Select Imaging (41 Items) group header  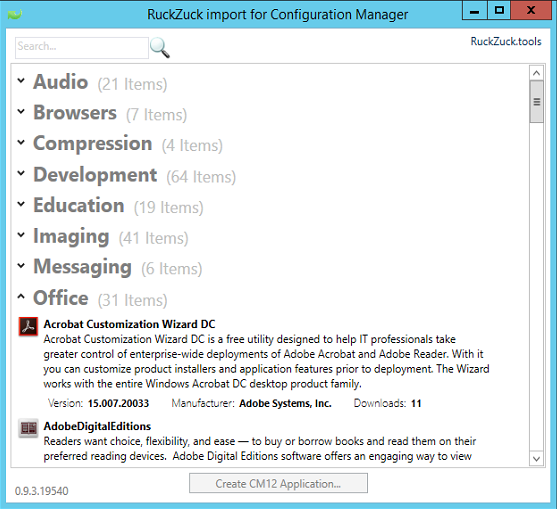(111, 237)
